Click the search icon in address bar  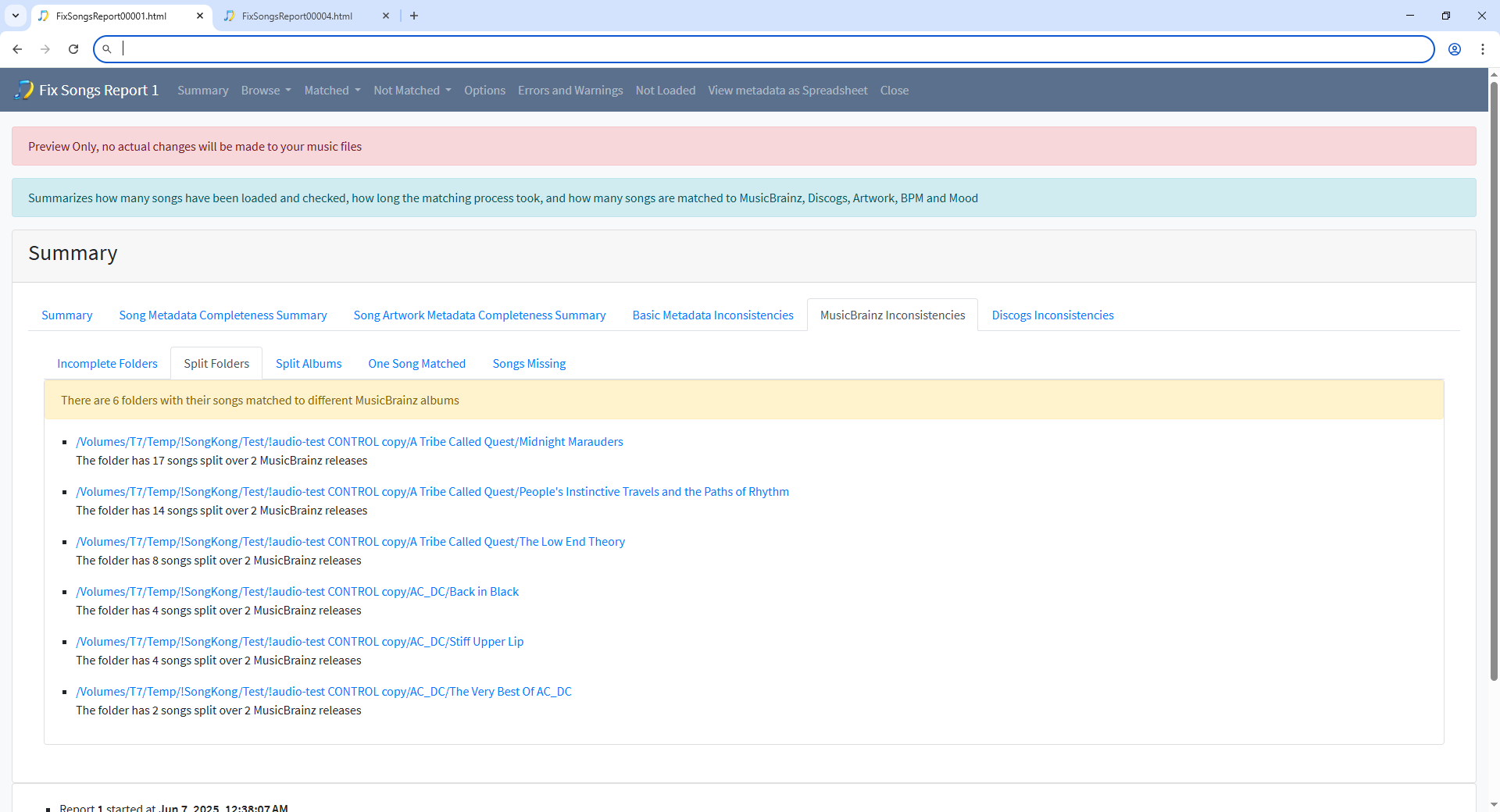point(107,49)
